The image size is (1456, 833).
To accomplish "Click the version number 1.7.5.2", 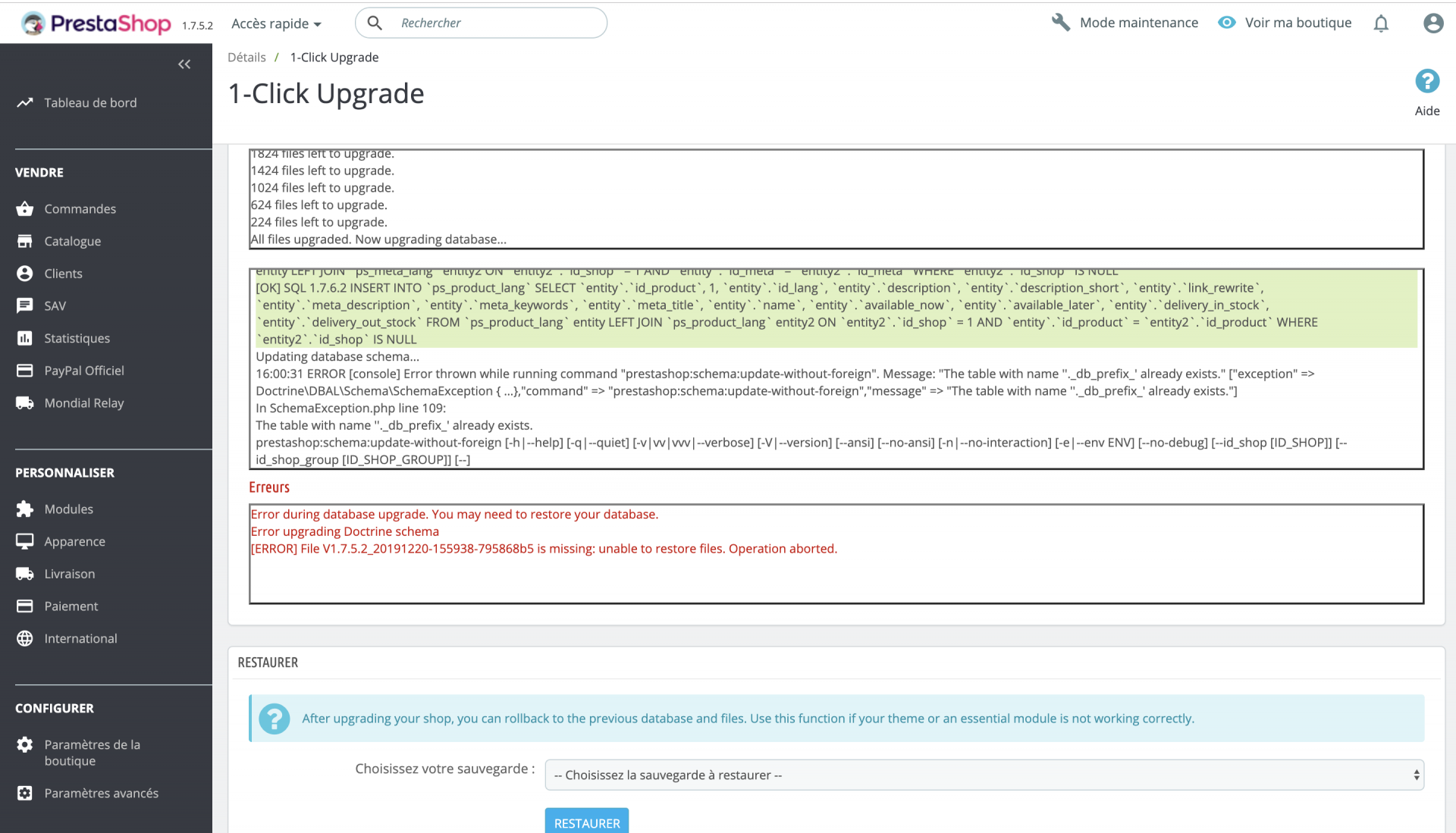I will pos(197,26).
